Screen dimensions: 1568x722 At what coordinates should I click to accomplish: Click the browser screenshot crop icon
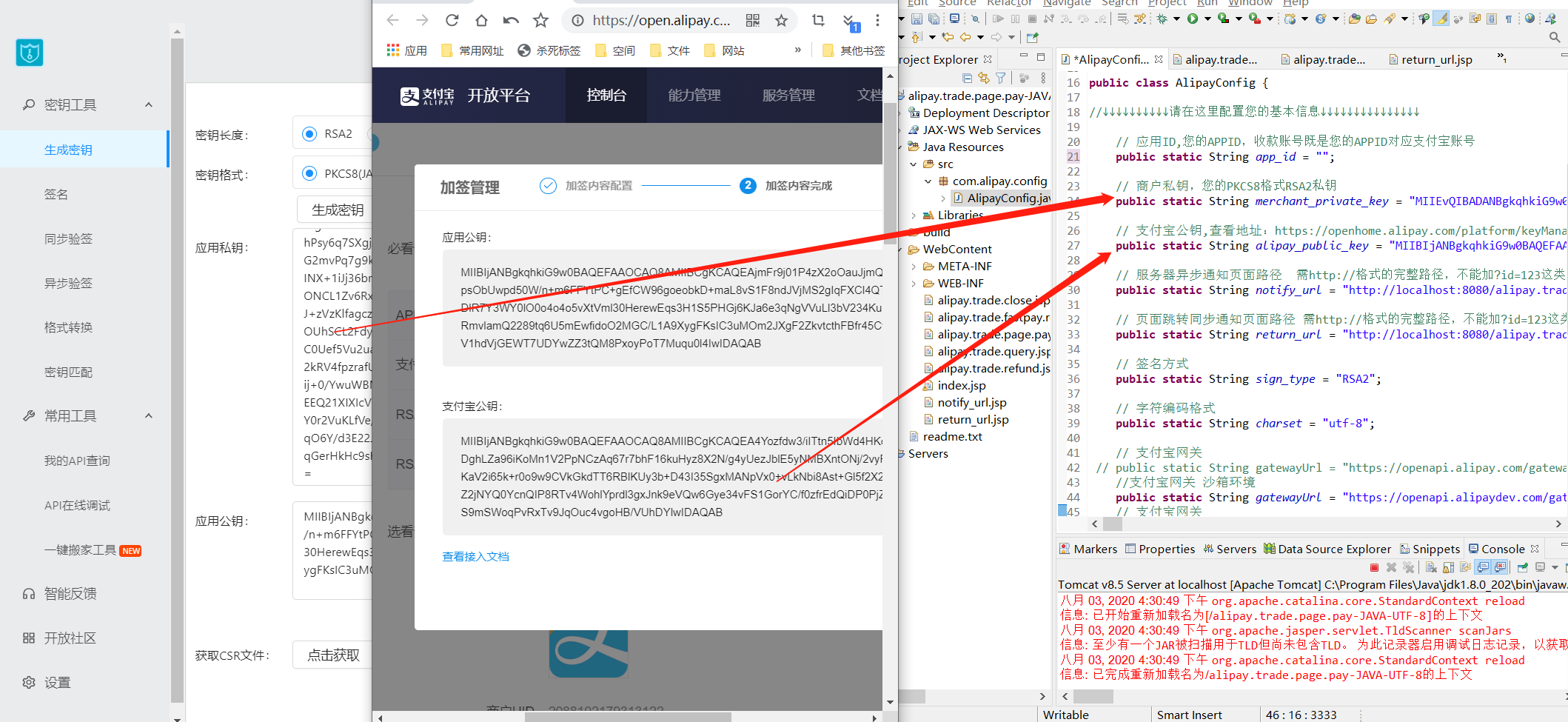click(x=818, y=20)
